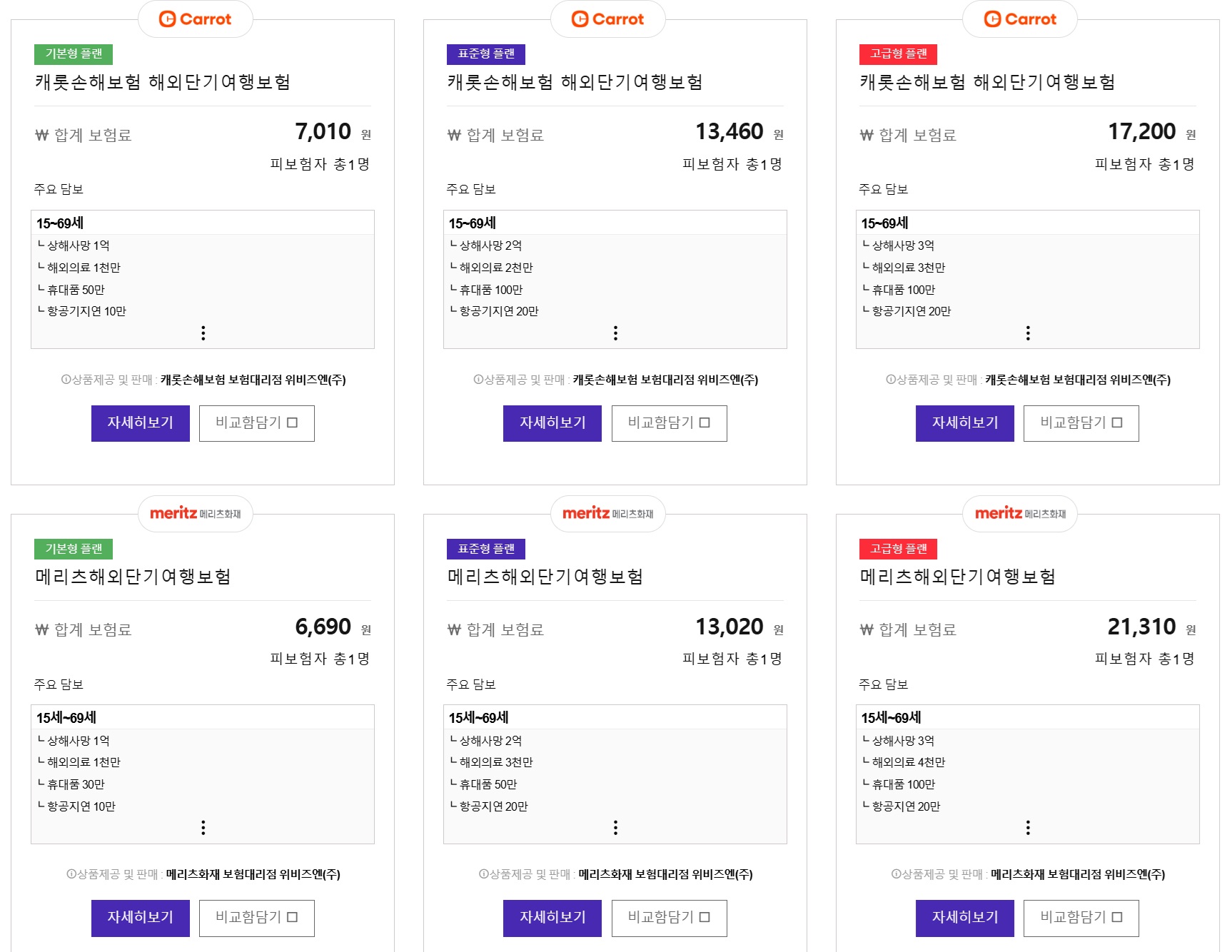Select the 21,310 premium amount
Screen dimensions: 1232x952
click(x=1142, y=627)
